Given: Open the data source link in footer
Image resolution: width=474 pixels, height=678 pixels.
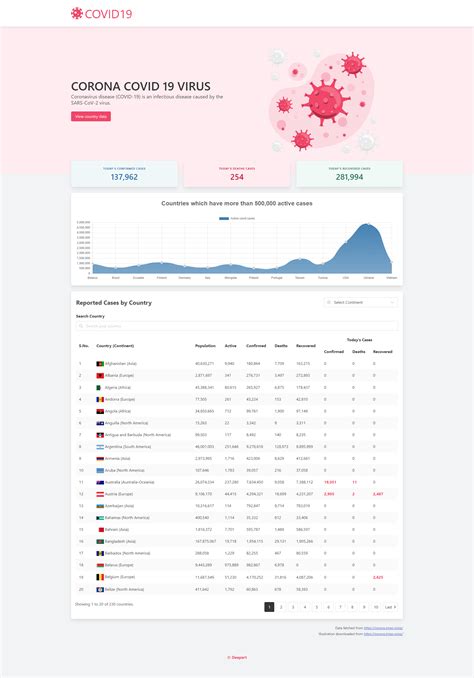Looking at the screenshot, I should [383, 628].
